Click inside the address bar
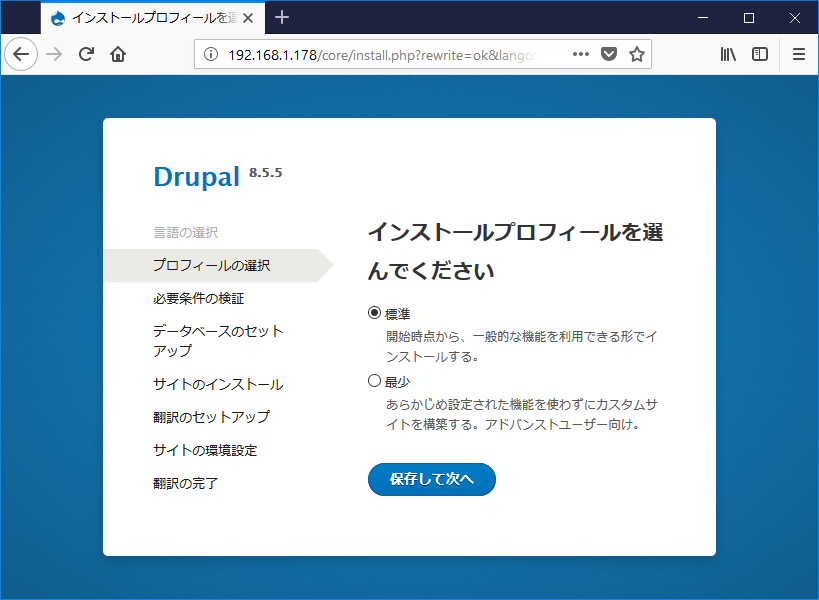The image size is (819, 600). 400,54
